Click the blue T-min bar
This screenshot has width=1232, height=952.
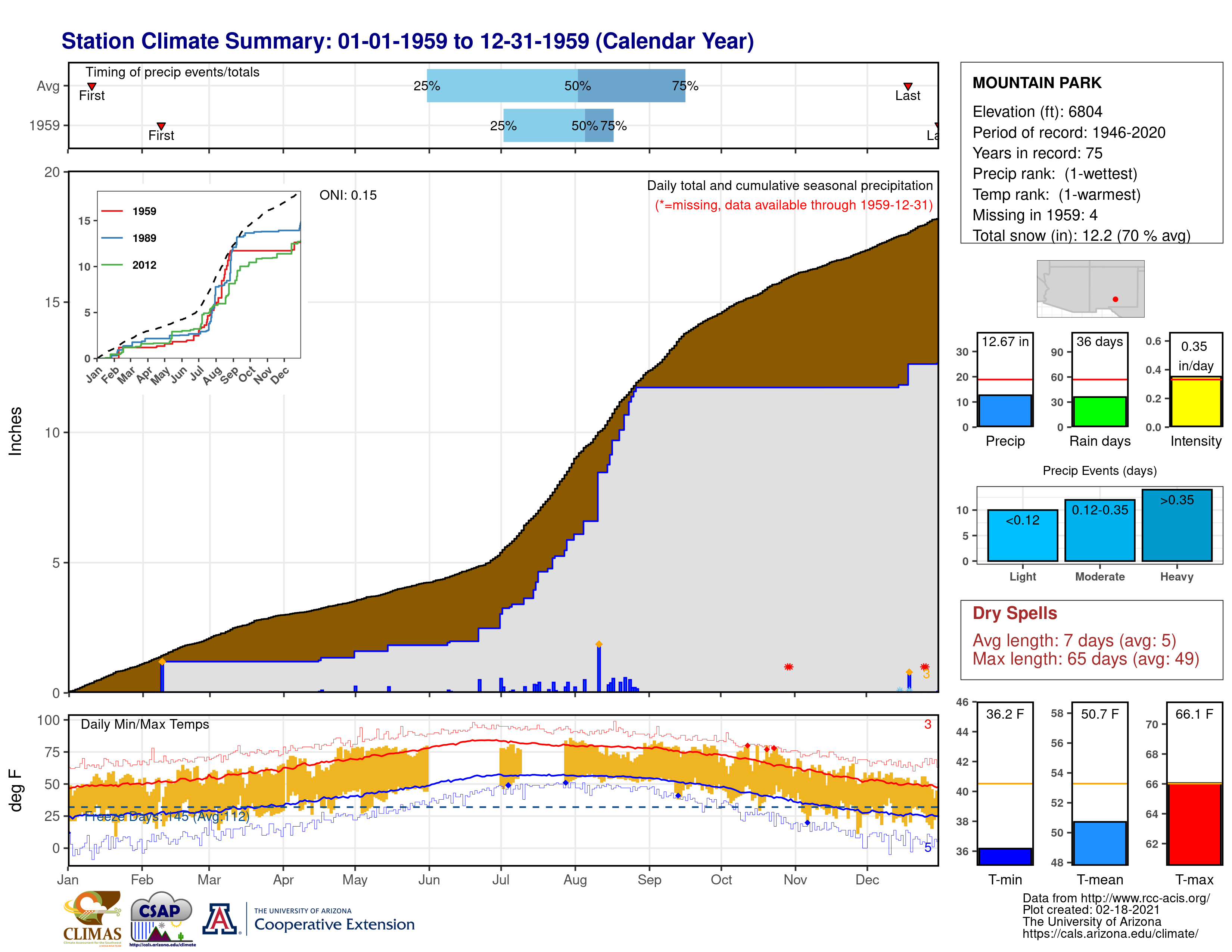[1005, 856]
